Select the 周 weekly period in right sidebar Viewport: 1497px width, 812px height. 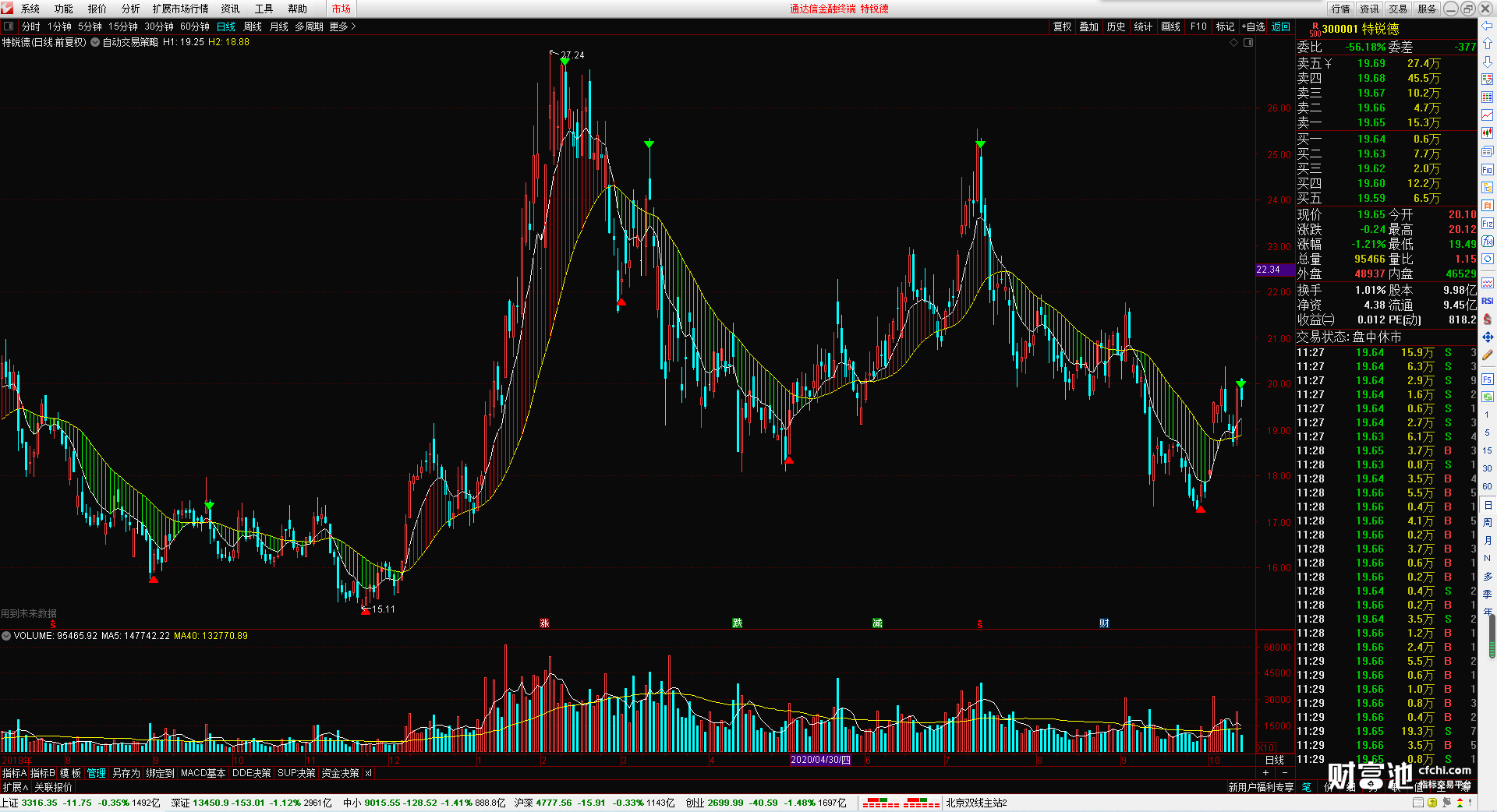[x=1487, y=522]
